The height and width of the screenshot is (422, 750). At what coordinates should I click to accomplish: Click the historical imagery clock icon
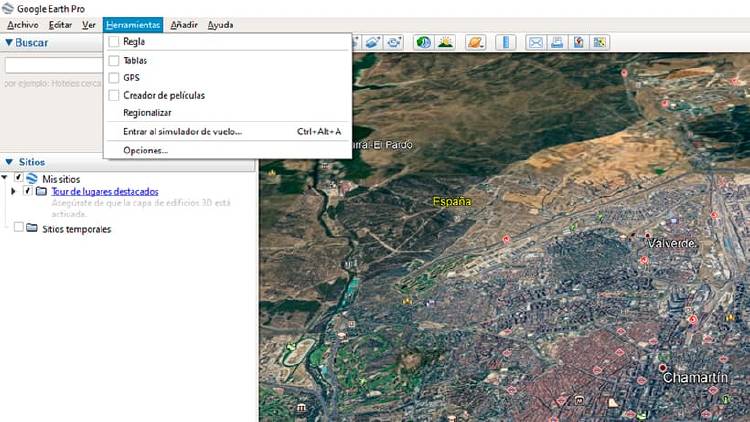[x=423, y=42]
